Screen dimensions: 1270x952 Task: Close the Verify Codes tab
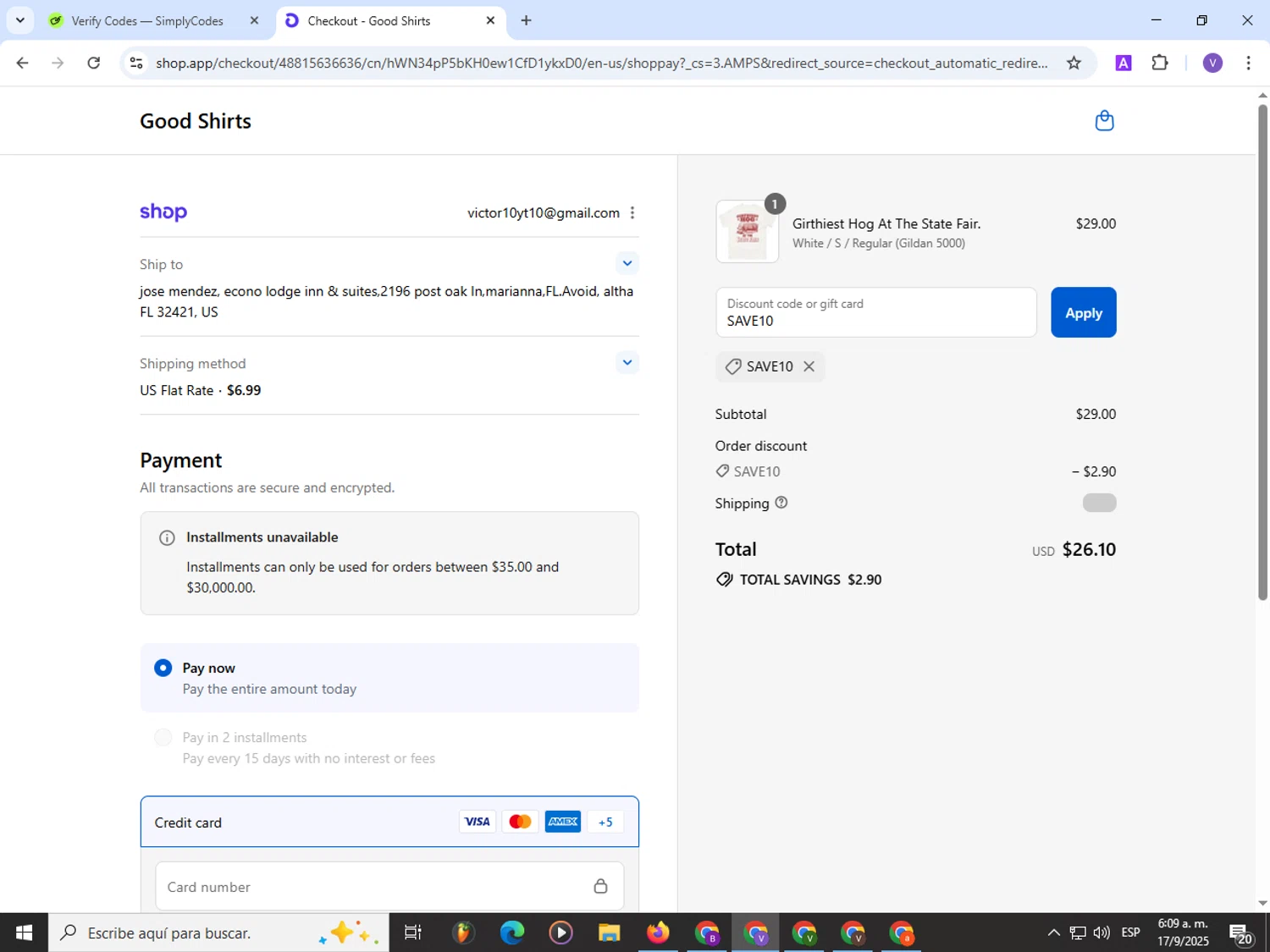coord(254,20)
